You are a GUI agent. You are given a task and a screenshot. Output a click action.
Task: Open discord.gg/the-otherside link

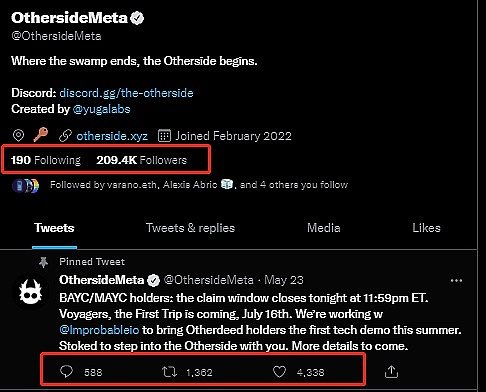(126, 93)
